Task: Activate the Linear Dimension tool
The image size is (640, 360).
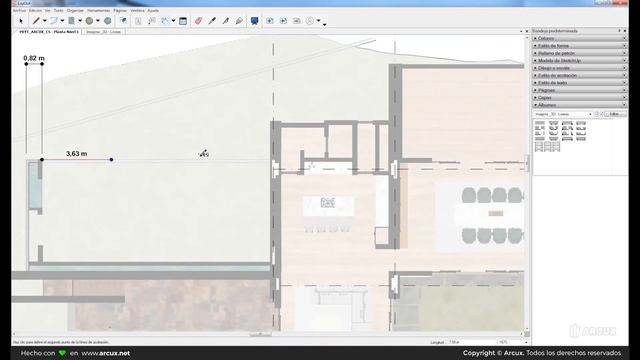Action: click(x=165, y=21)
